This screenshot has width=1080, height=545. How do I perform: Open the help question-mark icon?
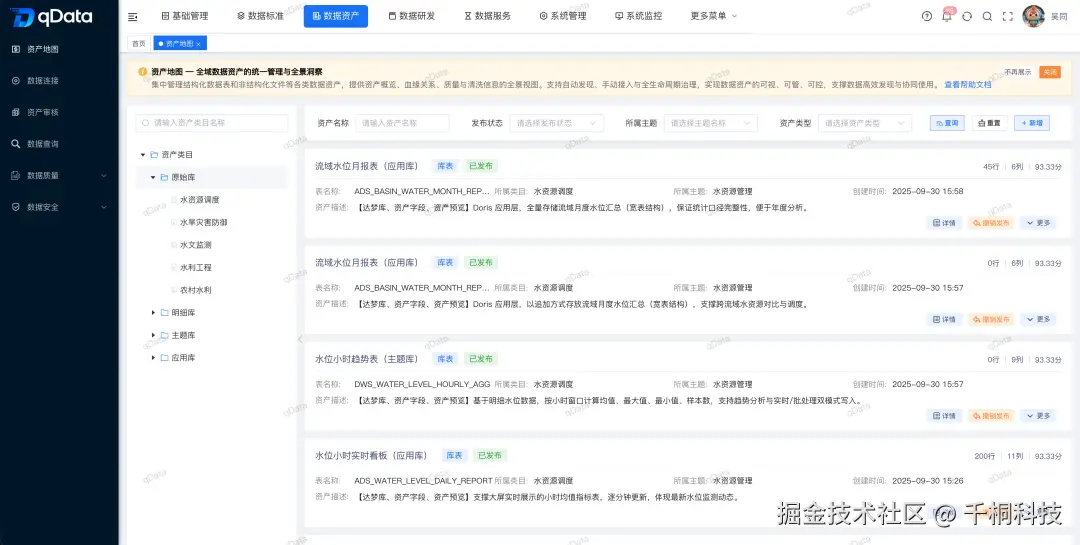[x=926, y=17]
